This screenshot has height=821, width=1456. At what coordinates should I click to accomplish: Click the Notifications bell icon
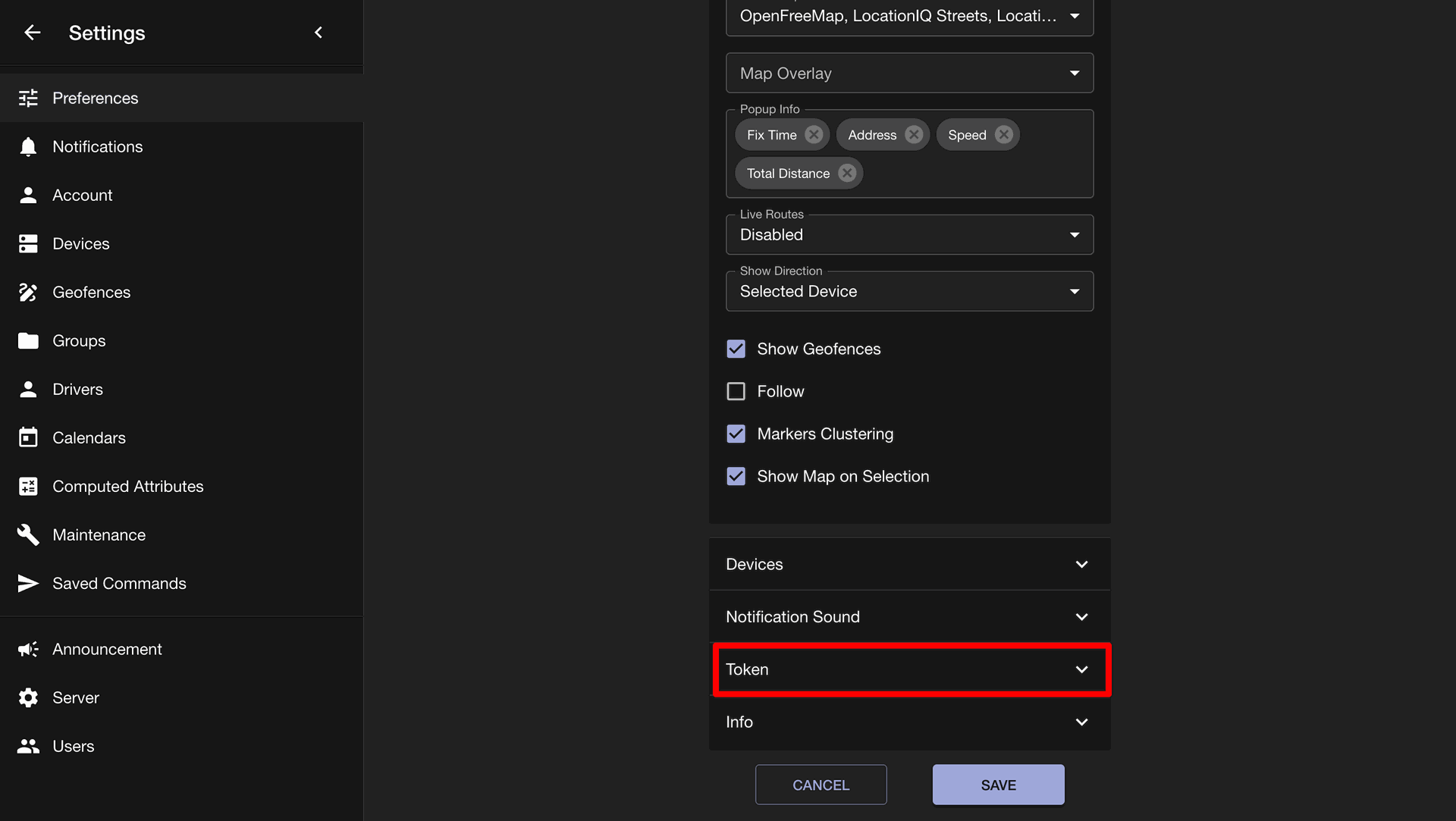tap(28, 146)
